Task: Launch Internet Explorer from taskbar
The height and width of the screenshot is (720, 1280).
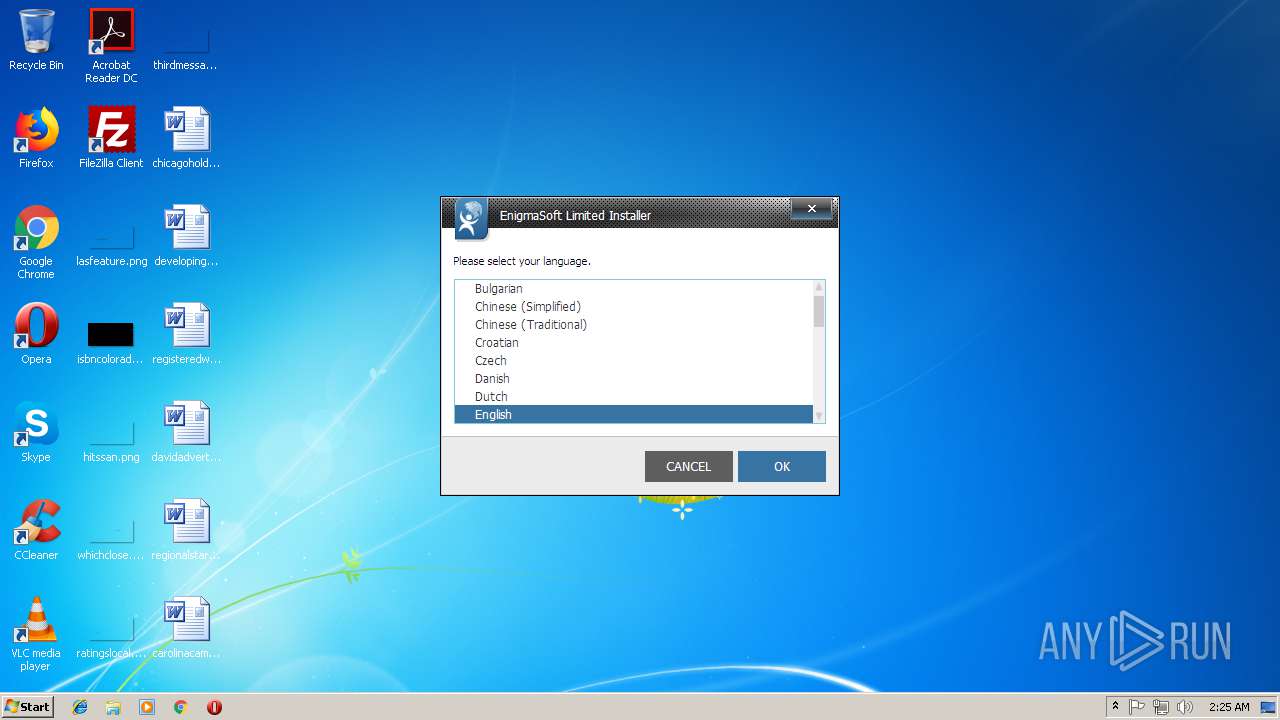Action: [x=80, y=707]
